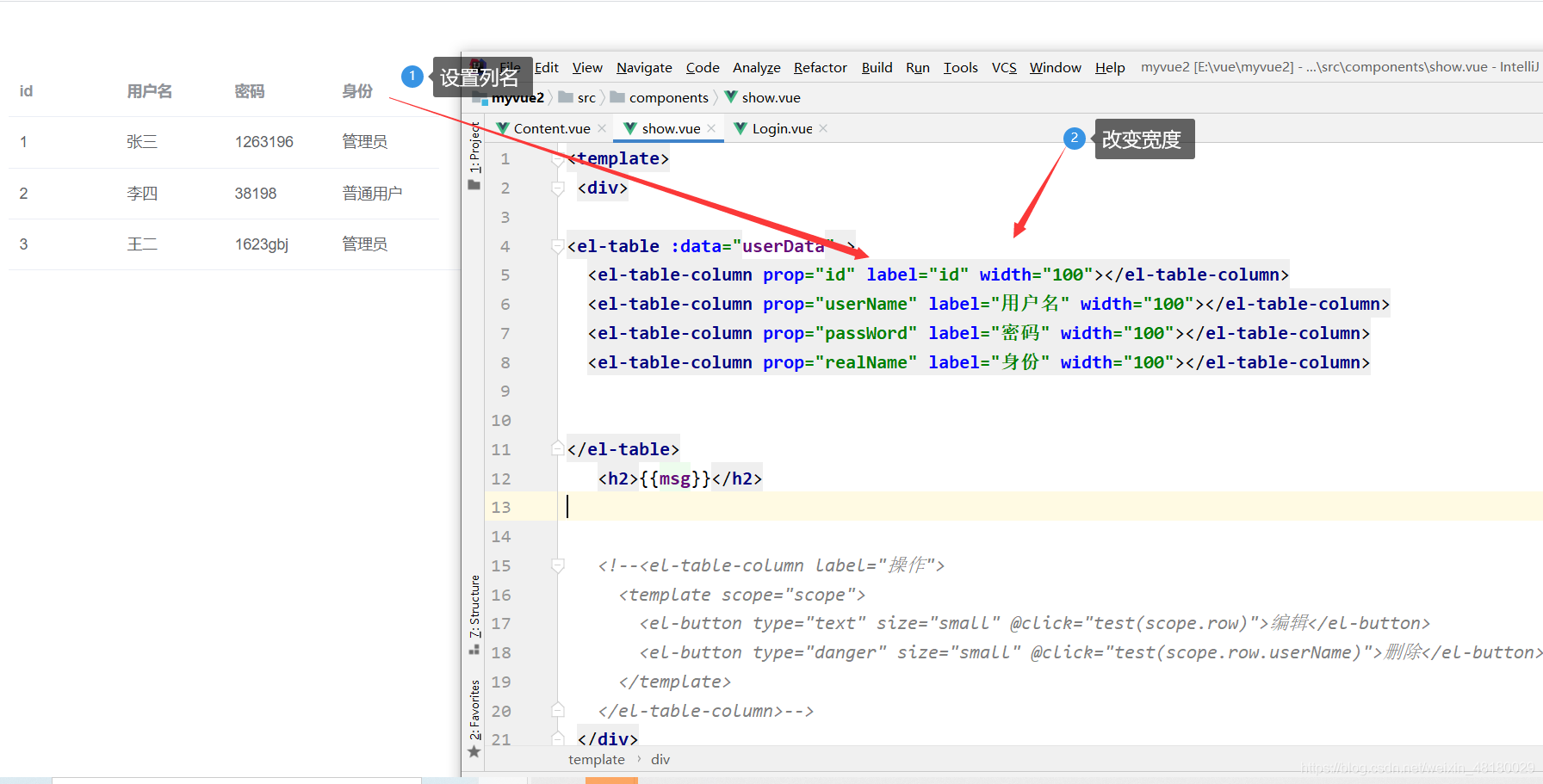Click the id column header in table

coord(26,91)
